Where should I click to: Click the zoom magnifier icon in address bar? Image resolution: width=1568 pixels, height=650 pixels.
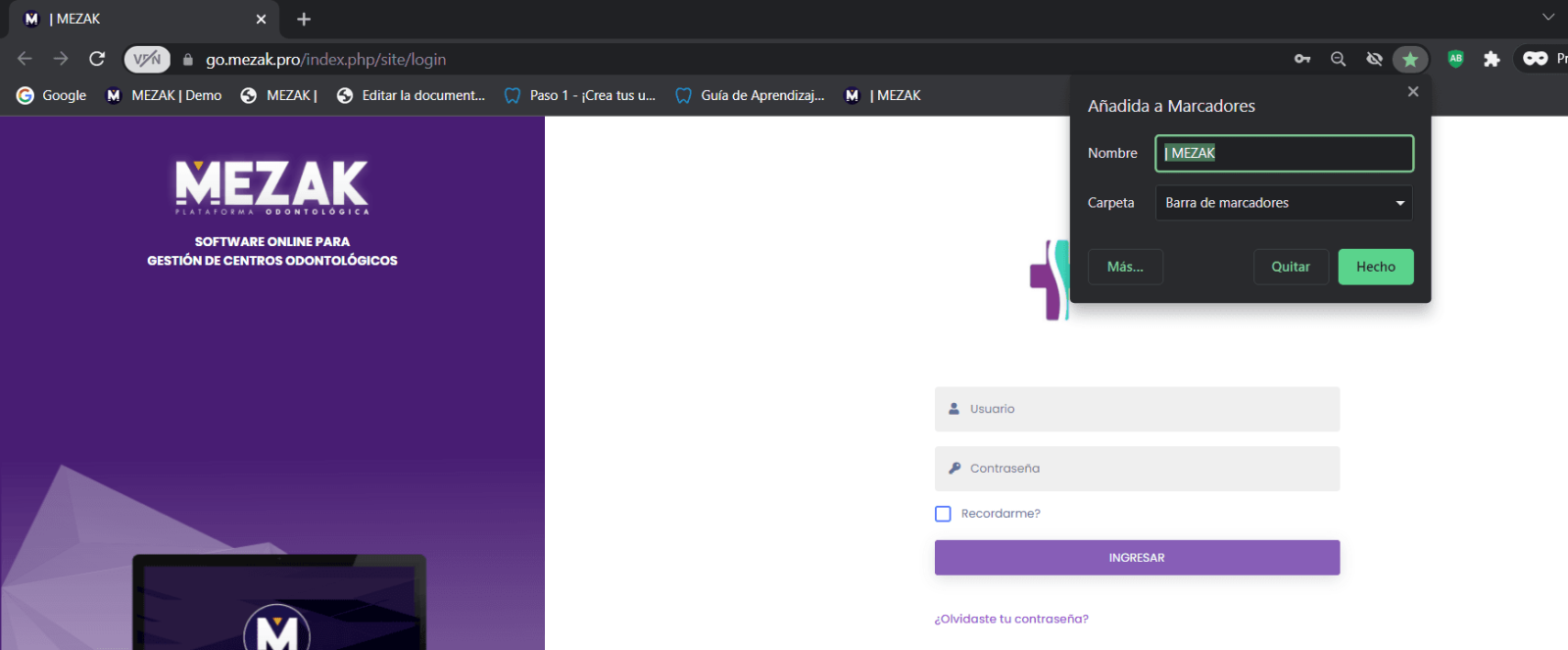1338,59
